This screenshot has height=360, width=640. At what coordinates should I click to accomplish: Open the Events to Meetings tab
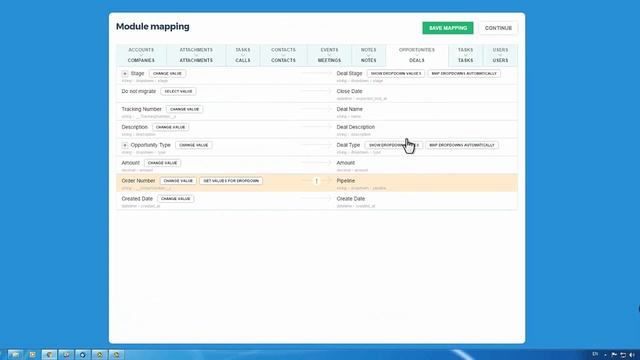[x=329, y=55]
